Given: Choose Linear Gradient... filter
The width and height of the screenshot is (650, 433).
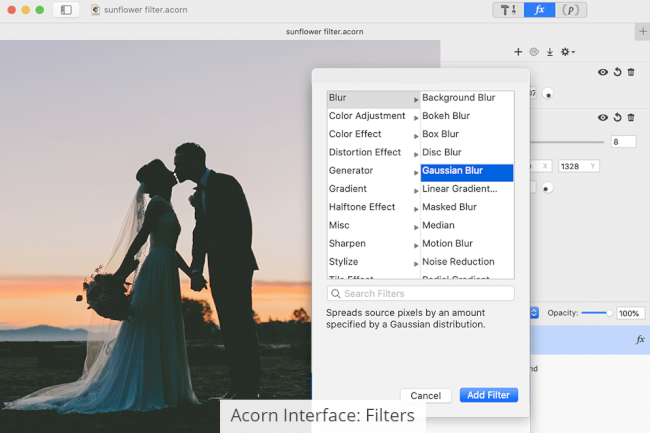Looking at the screenshot, I should click(x=467, y=189).
